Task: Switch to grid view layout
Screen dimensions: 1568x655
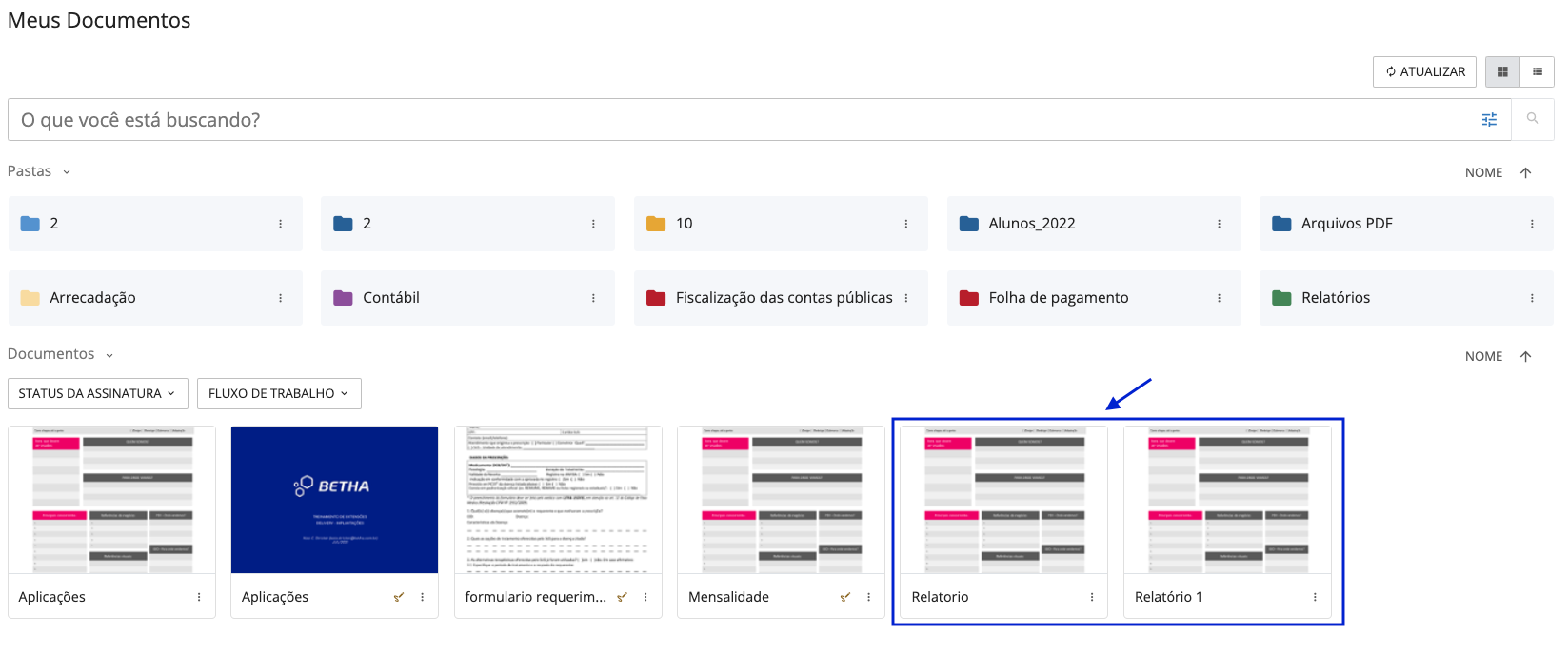Action: (1502, 71)
